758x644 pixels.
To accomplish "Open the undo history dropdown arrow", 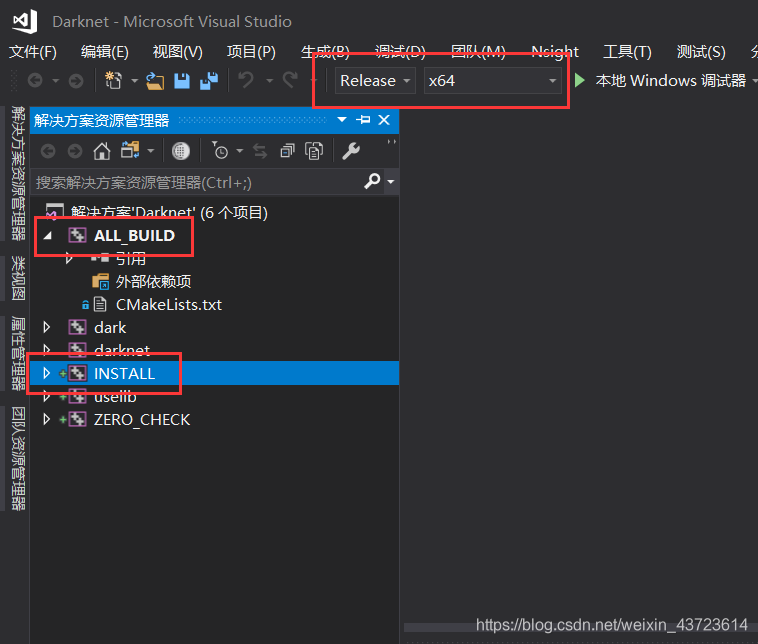I will (269, 81).
